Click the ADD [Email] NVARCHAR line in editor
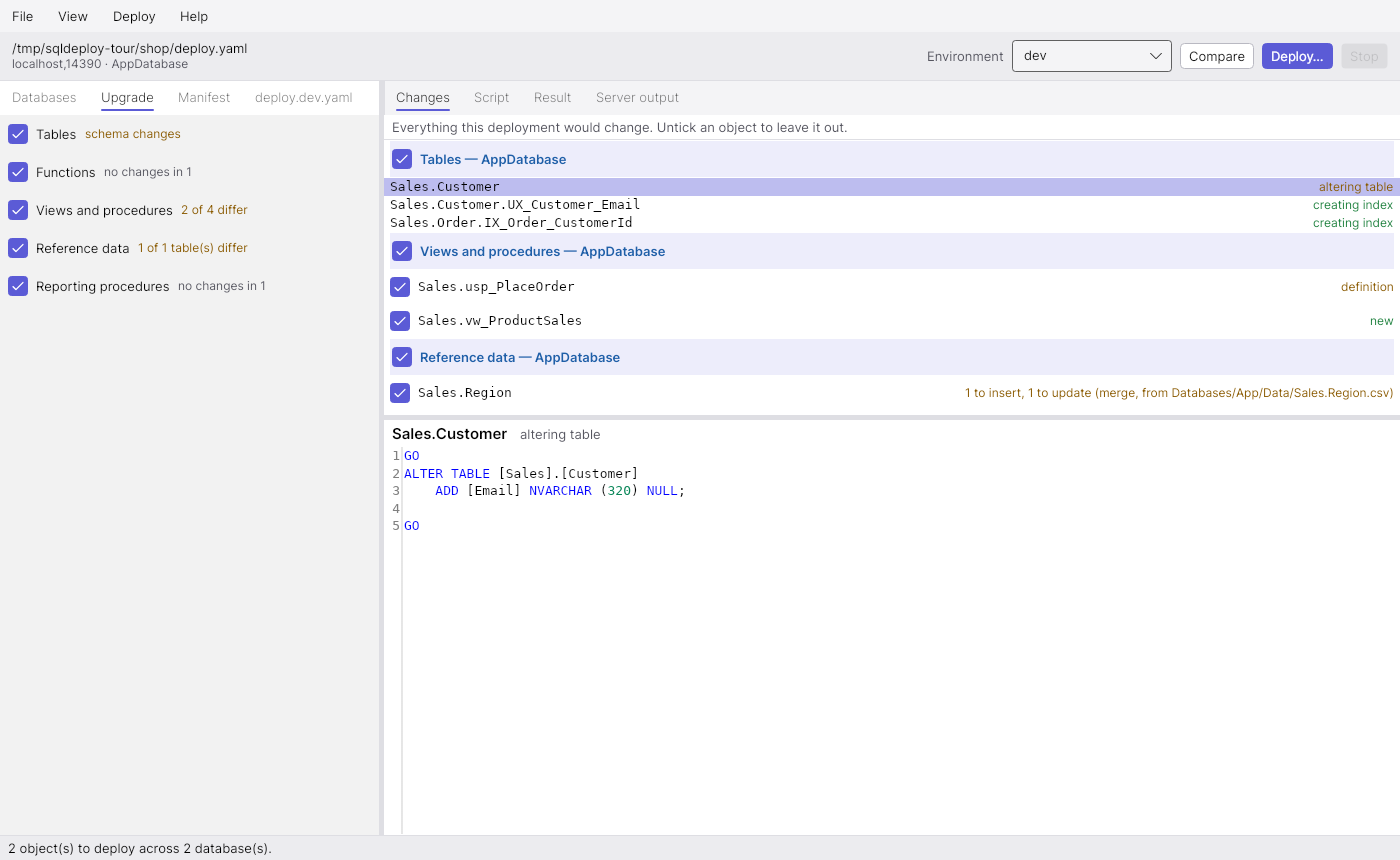The width and height of the screenshot is (1400, 860). pos(560,491)
